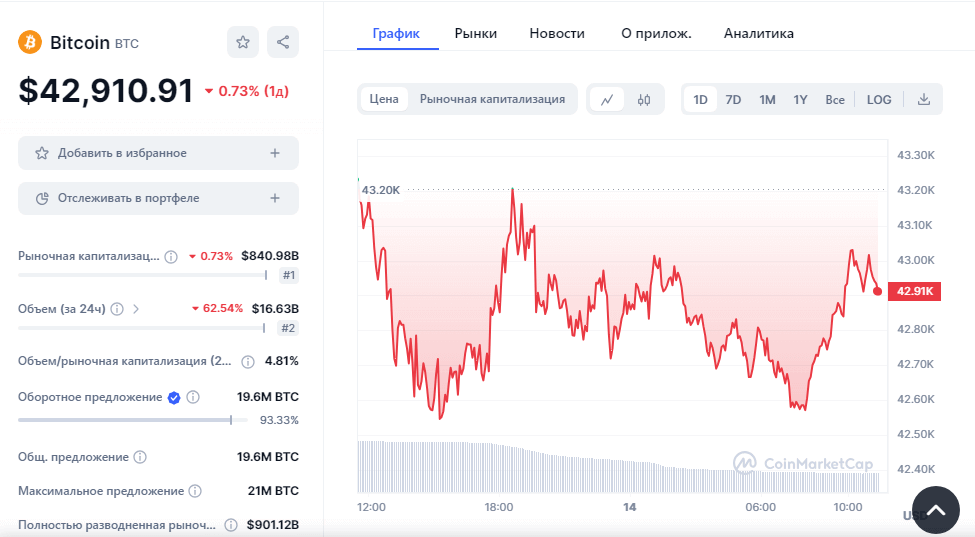The width and height of the screenshot is (975, 537).
Task: Open the Новости tab
Action: [x=557, y=33]
